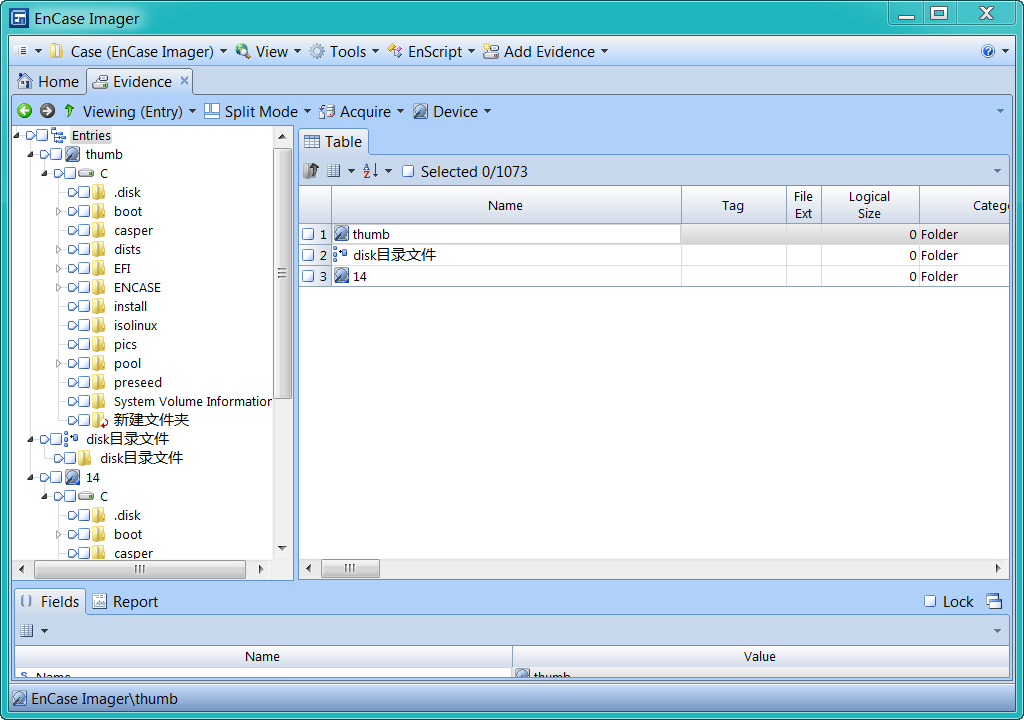Toggle the Selected 0/1073 checkbox
This screenshot has width=1024, height=720.
(408, 171)
